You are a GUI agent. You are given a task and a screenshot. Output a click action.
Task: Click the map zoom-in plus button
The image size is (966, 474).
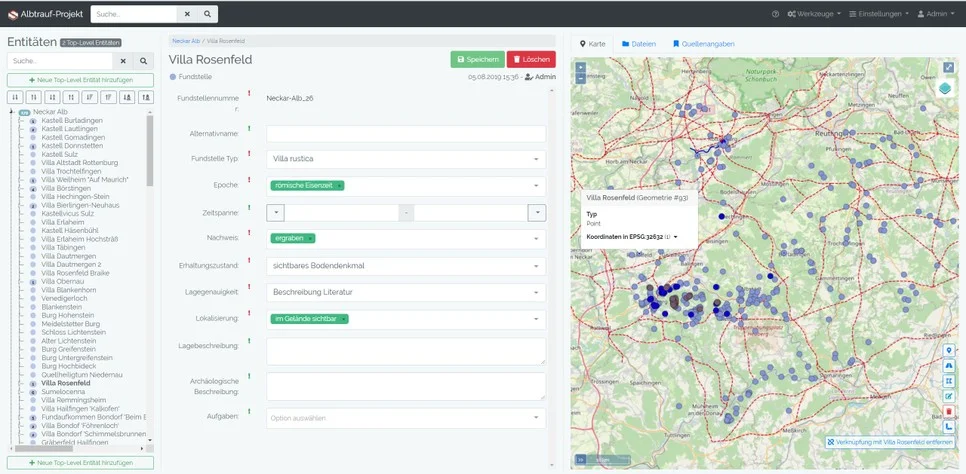point(580,68)
